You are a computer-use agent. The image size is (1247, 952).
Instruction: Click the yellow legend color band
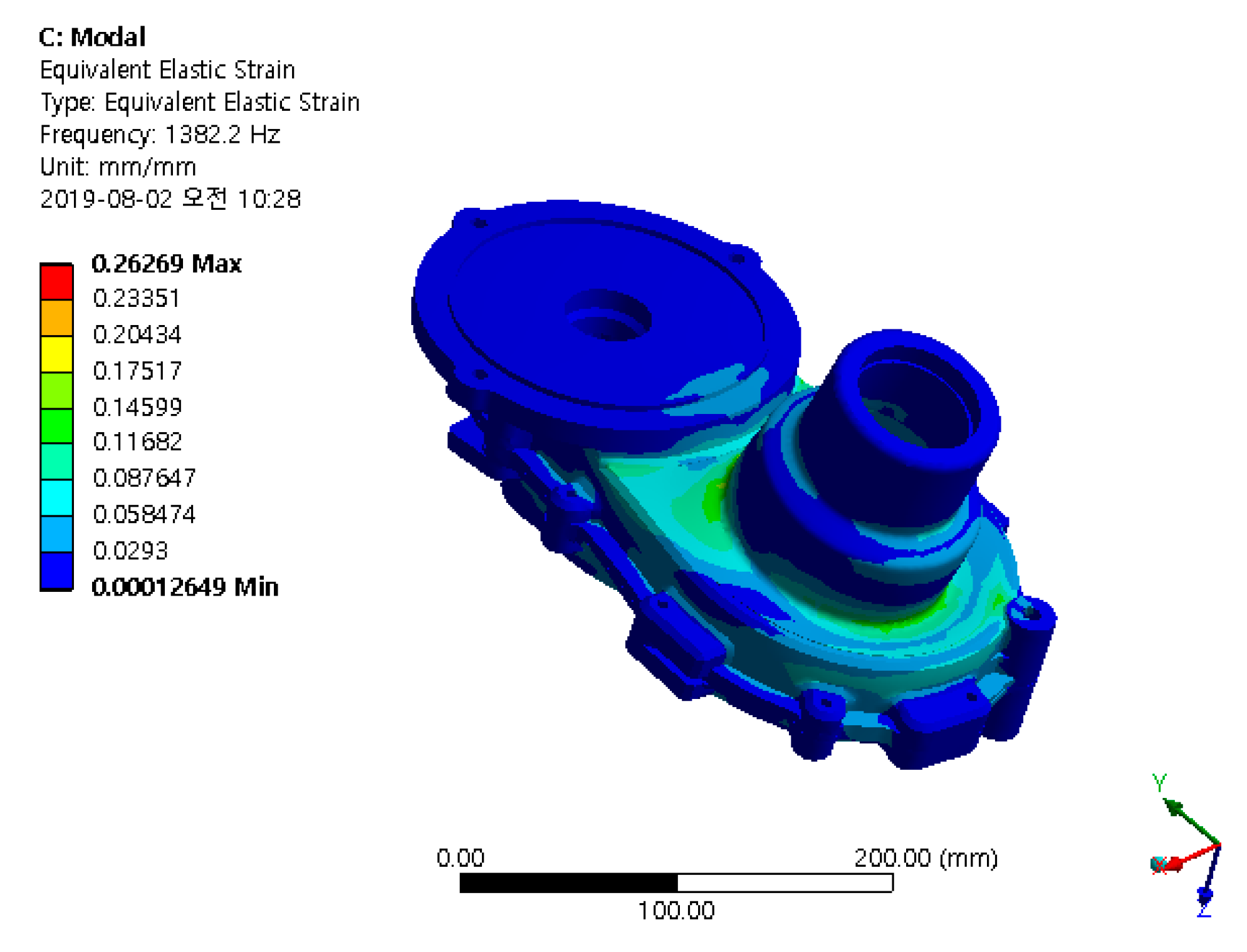click(56, 354)
